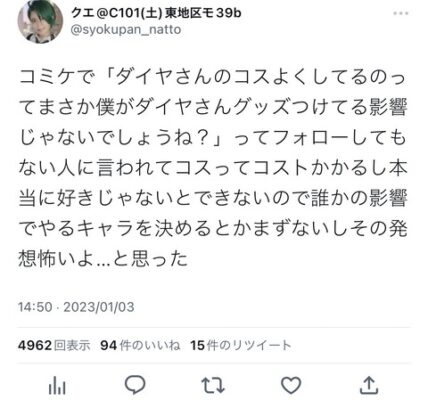
Task: Click the number 4962 in view count
Action: (35, 345)
